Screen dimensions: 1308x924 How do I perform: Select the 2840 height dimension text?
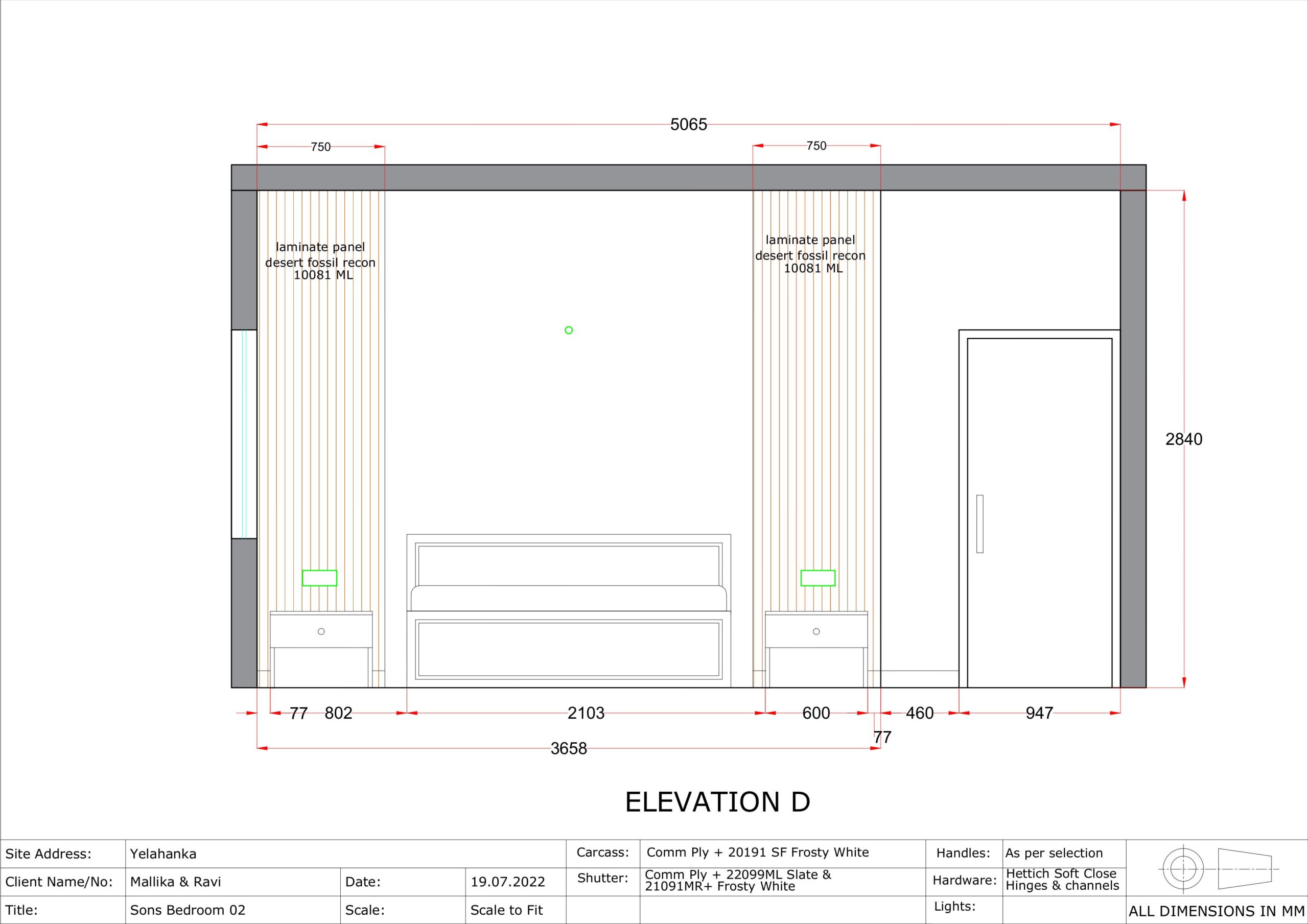(1183, 439)
